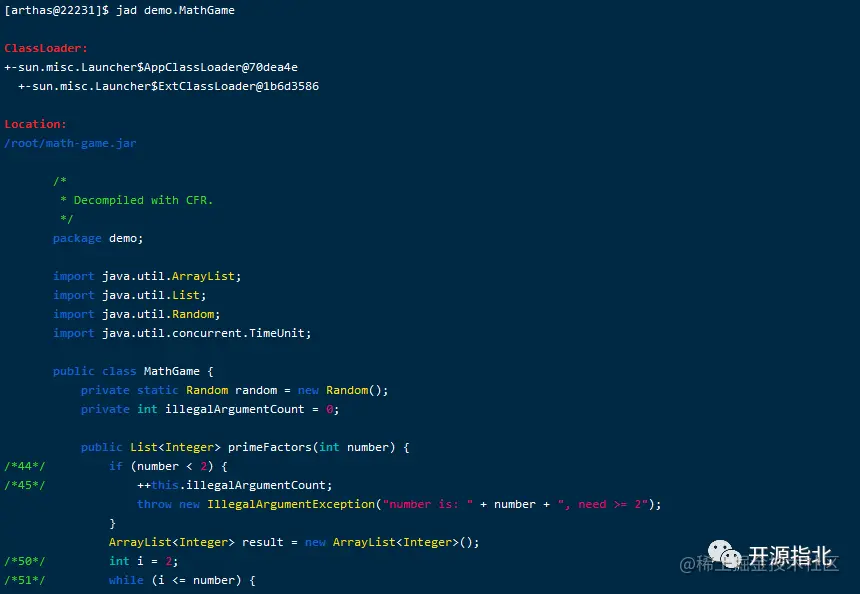Click the 'int i = 2;' statement
The width and height of the screenshot is (860, 594).
[144, 561]
